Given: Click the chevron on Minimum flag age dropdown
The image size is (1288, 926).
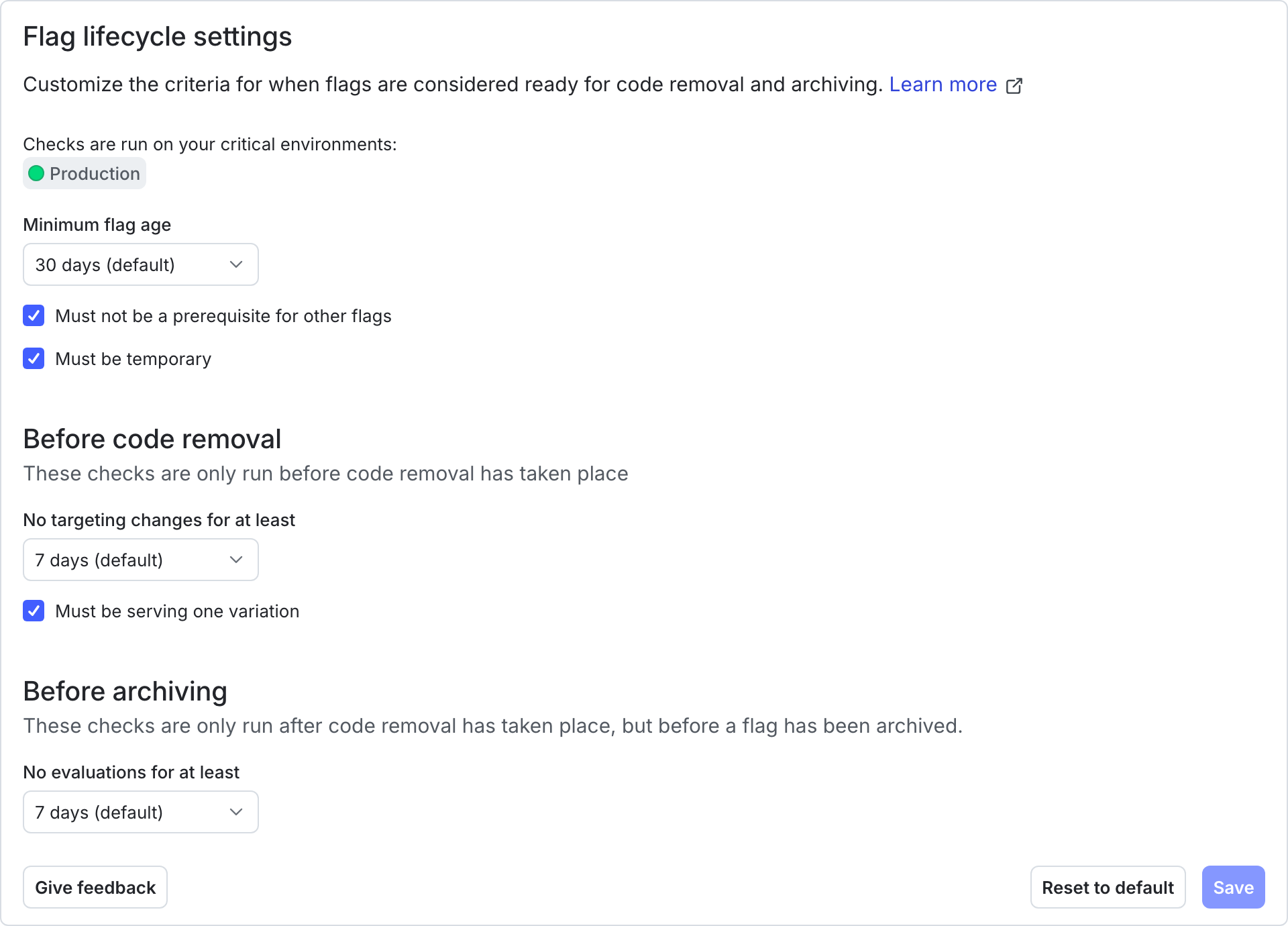Looking at the screenshot, I should (x=235, y=264).
